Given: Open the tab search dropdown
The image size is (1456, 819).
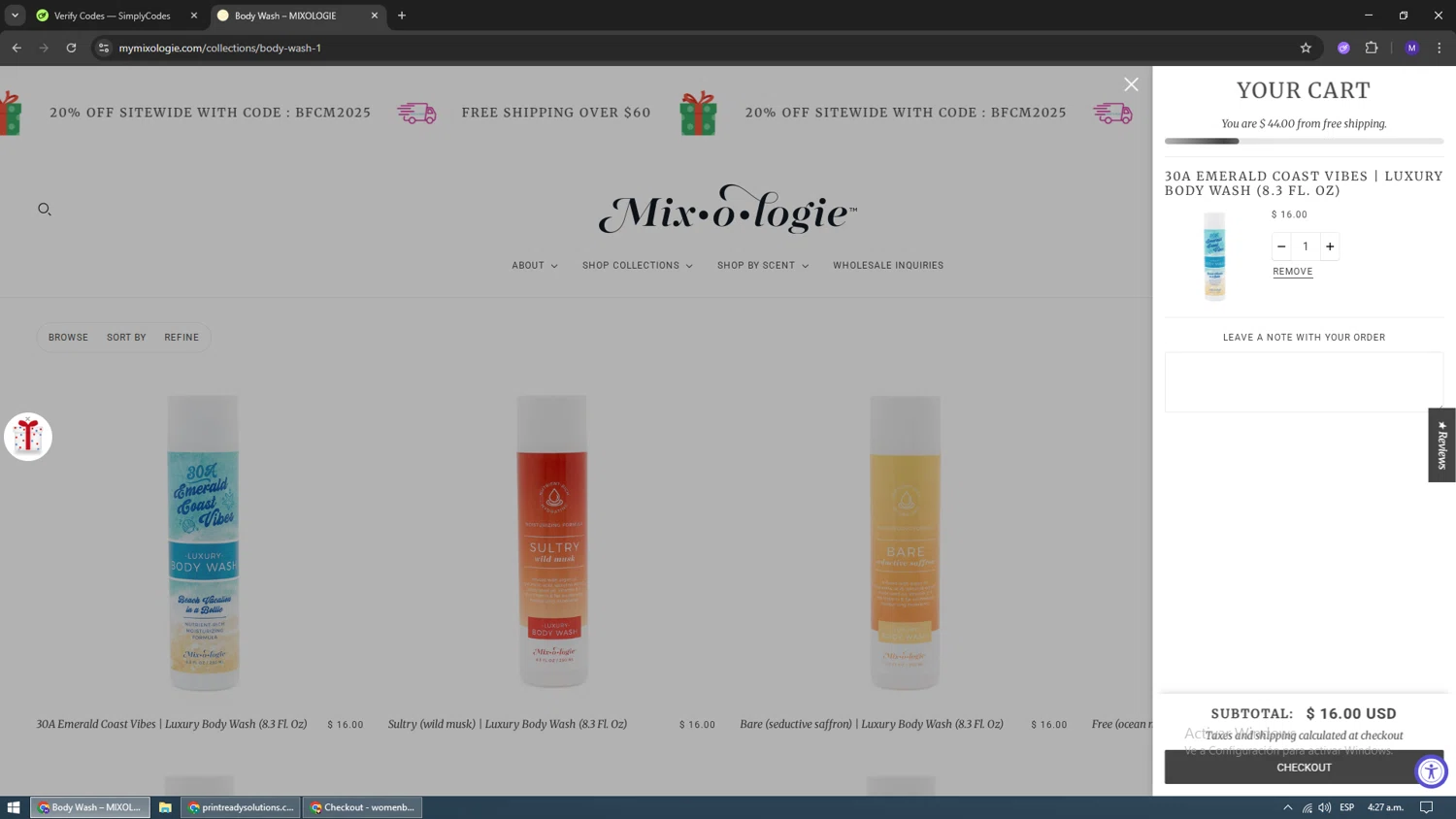Looking at the screenshot, I should (x=15, y=16).
